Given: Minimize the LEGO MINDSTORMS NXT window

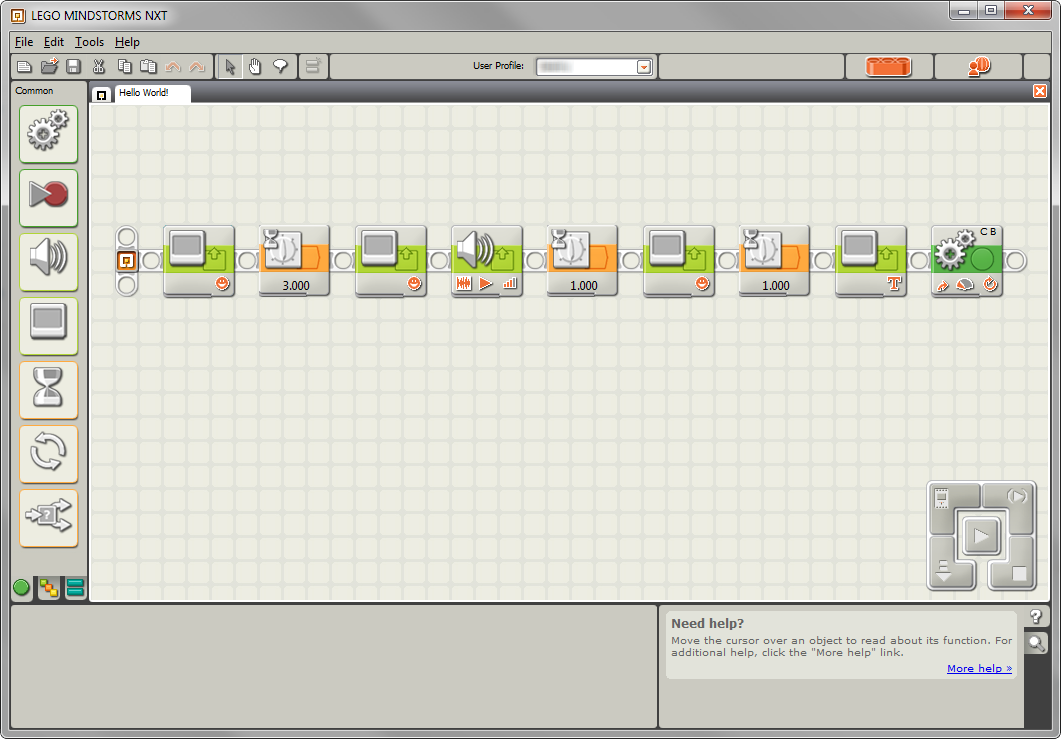Looking at the screenshot, I should point(964,11).
